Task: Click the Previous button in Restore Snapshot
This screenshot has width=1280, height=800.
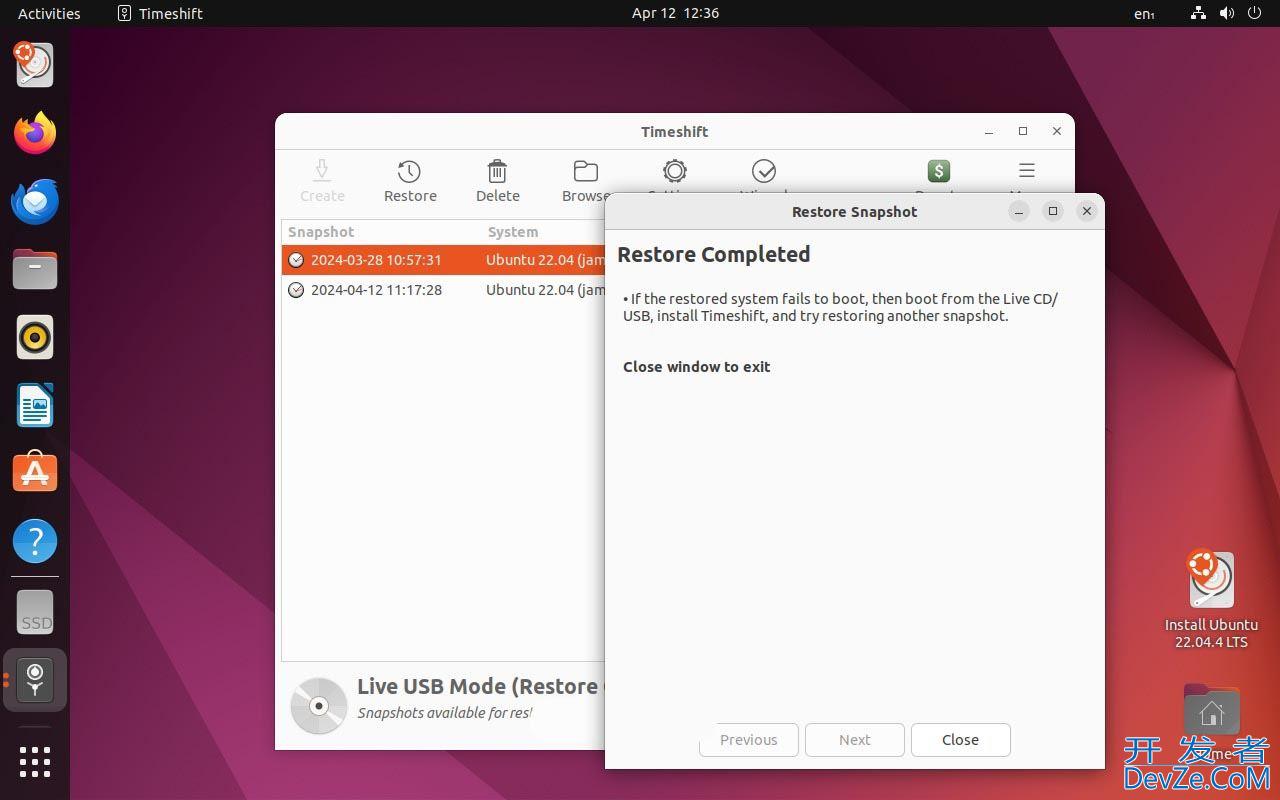Action: (748, 740)
